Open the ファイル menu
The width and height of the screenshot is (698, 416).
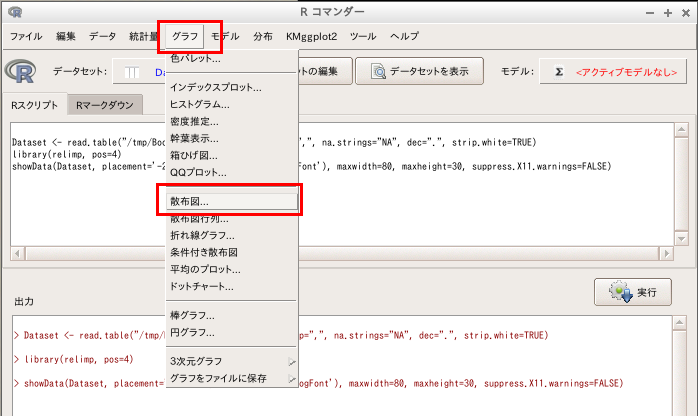tap(26, 36)
